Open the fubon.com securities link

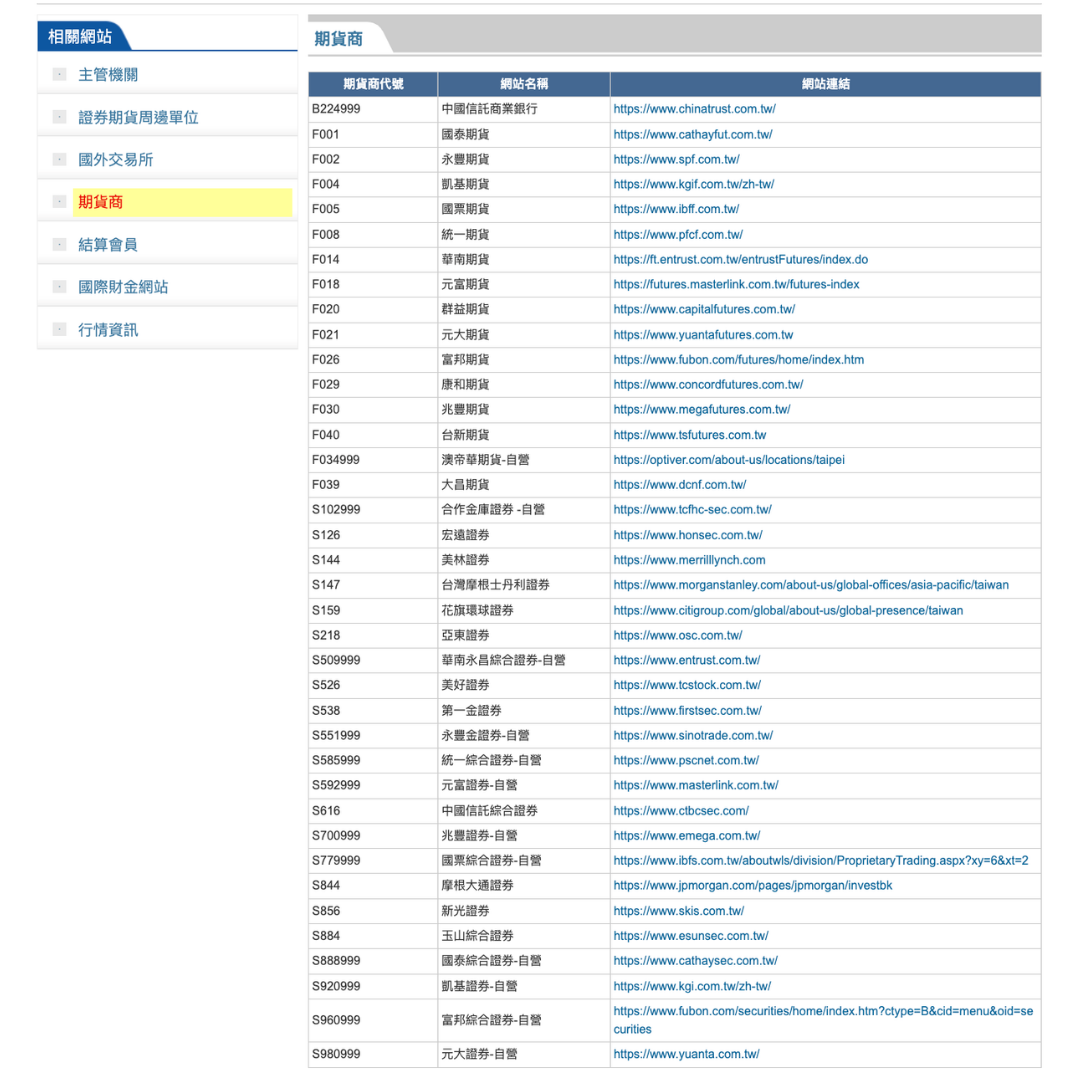click(x=823, y=1020)
